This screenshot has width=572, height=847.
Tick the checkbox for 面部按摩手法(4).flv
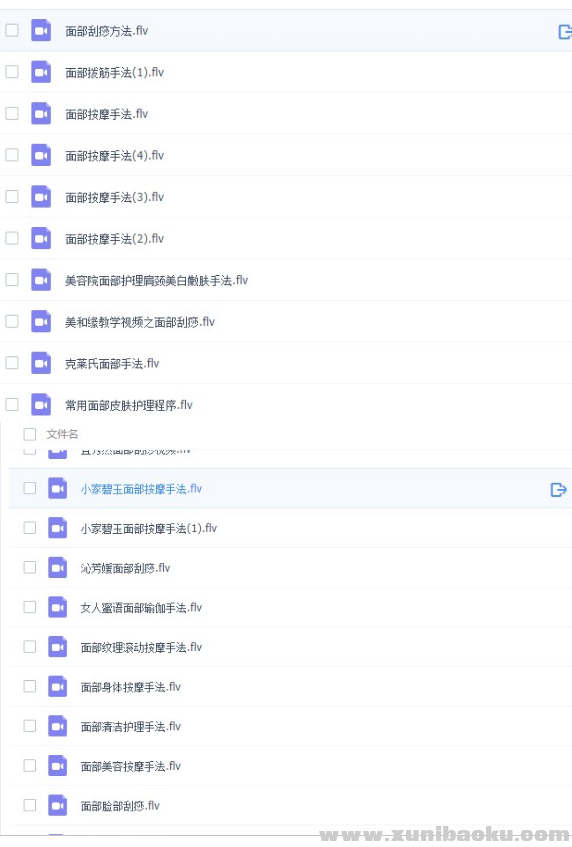pos(12,155)
